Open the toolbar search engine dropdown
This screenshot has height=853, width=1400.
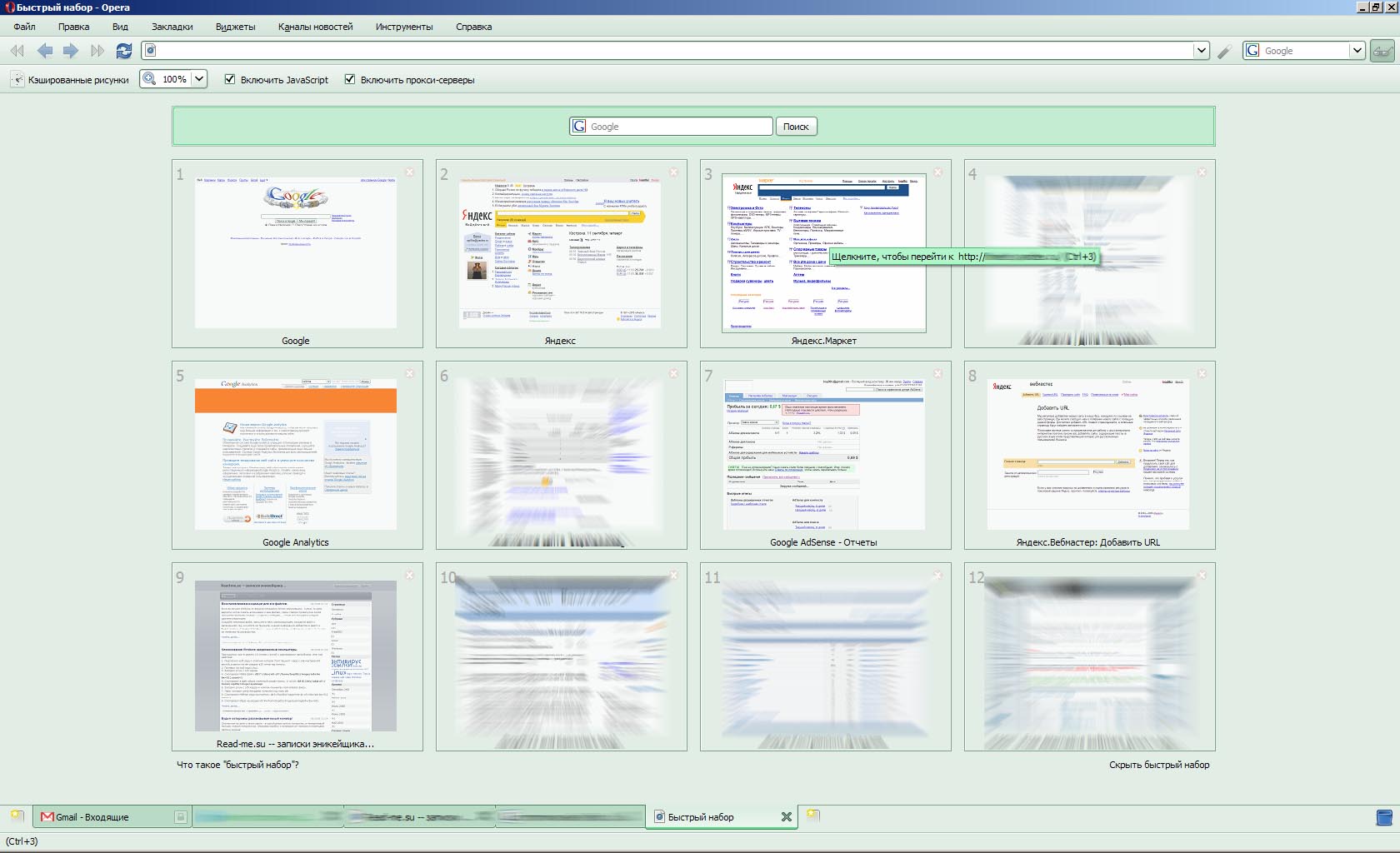pos(1357,50)
